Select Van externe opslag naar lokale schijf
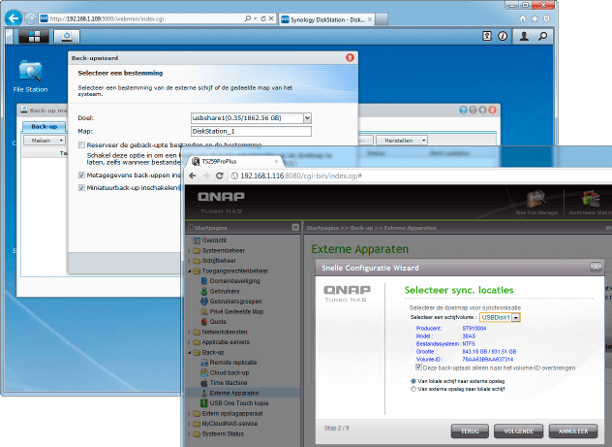This screenshot has width=612, height=447. [x=413, y=389]
